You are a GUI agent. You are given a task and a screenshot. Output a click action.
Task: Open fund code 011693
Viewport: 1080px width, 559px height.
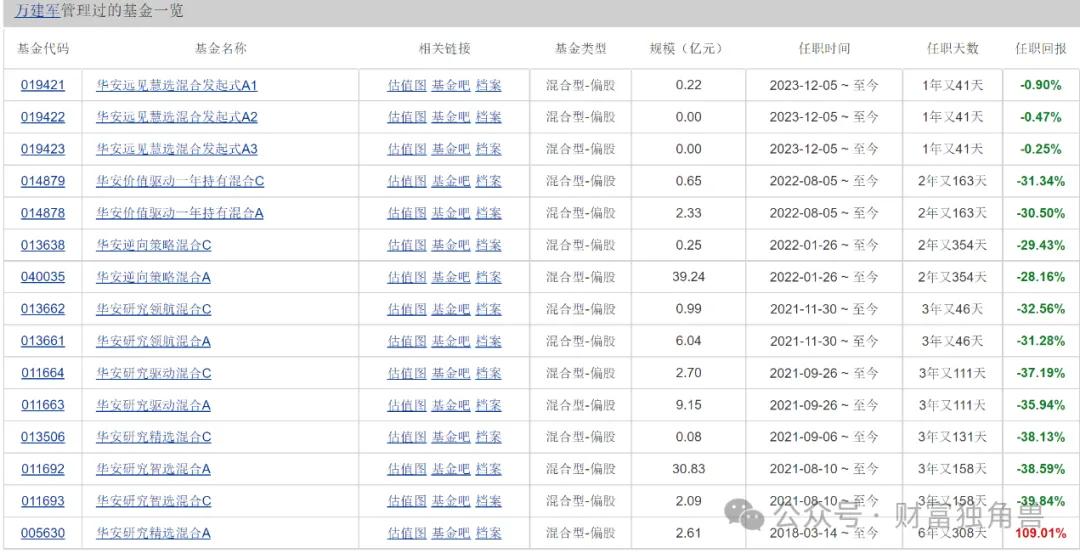point(43,501)
